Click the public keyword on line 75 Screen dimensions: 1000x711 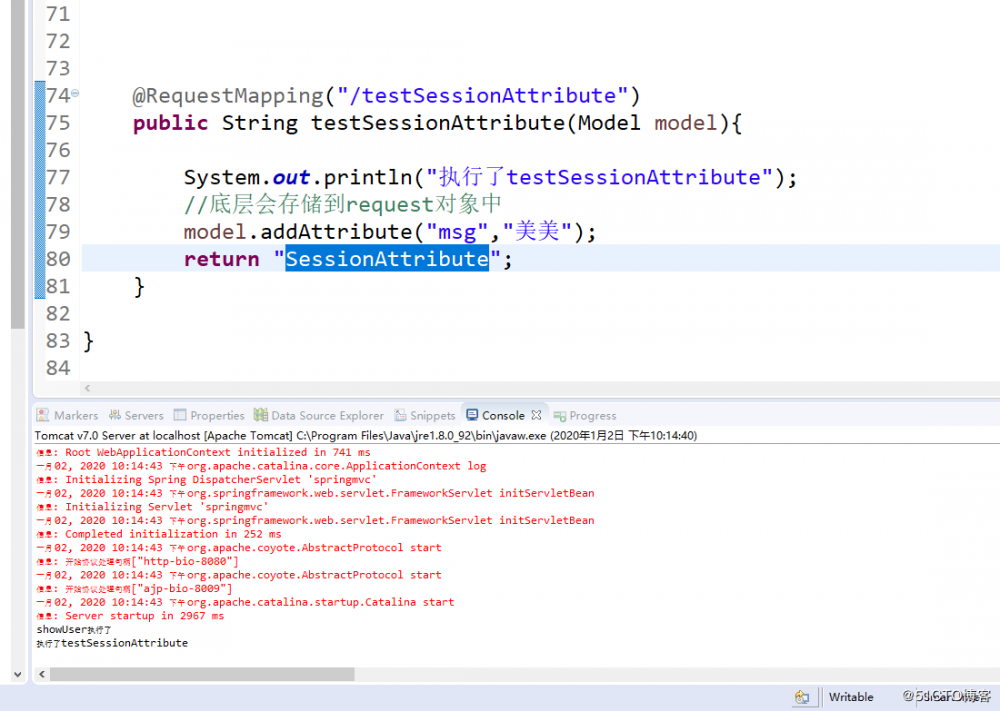pos(170,122)
